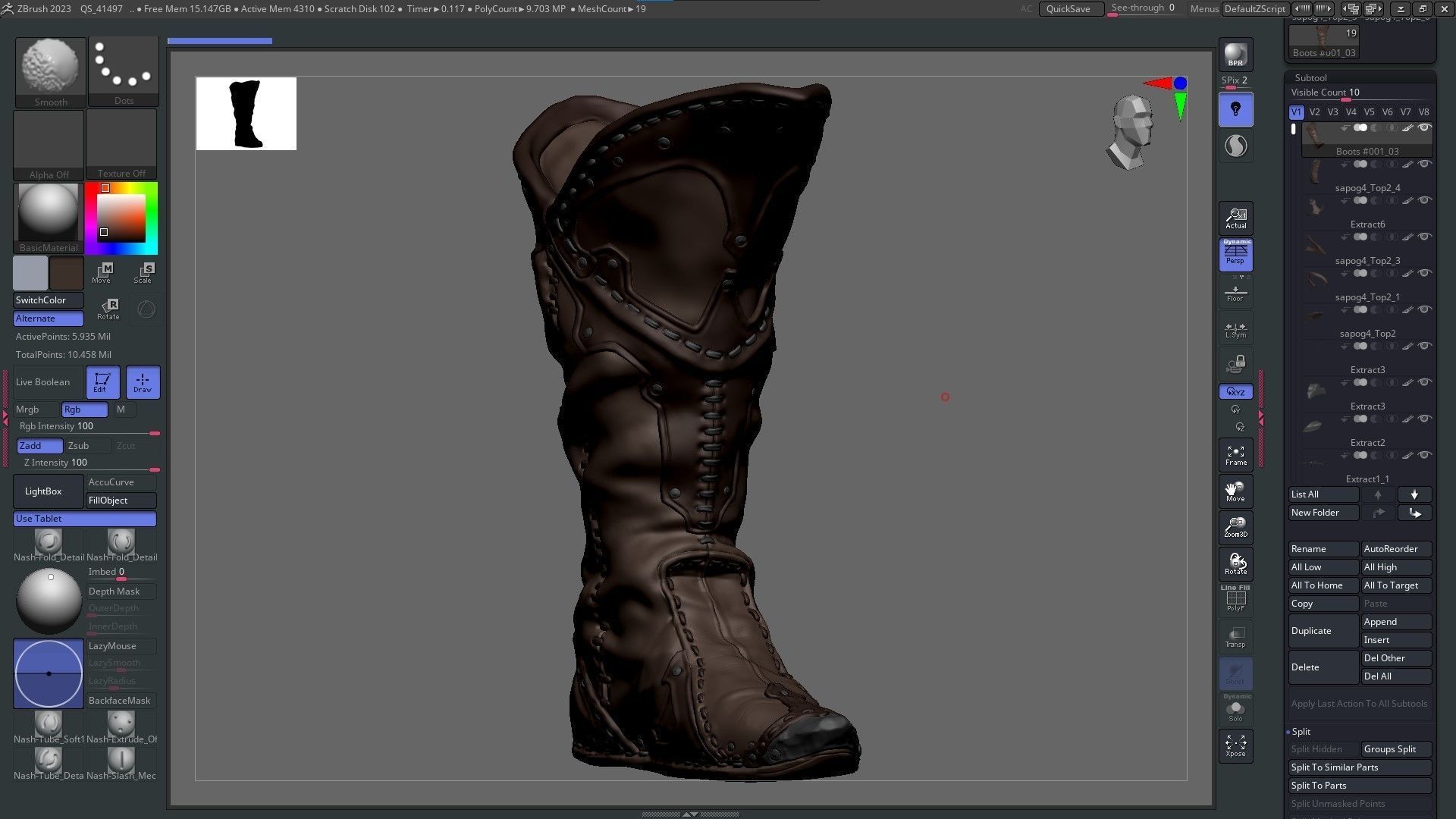Open the AccuCurve option

[121, 482]
